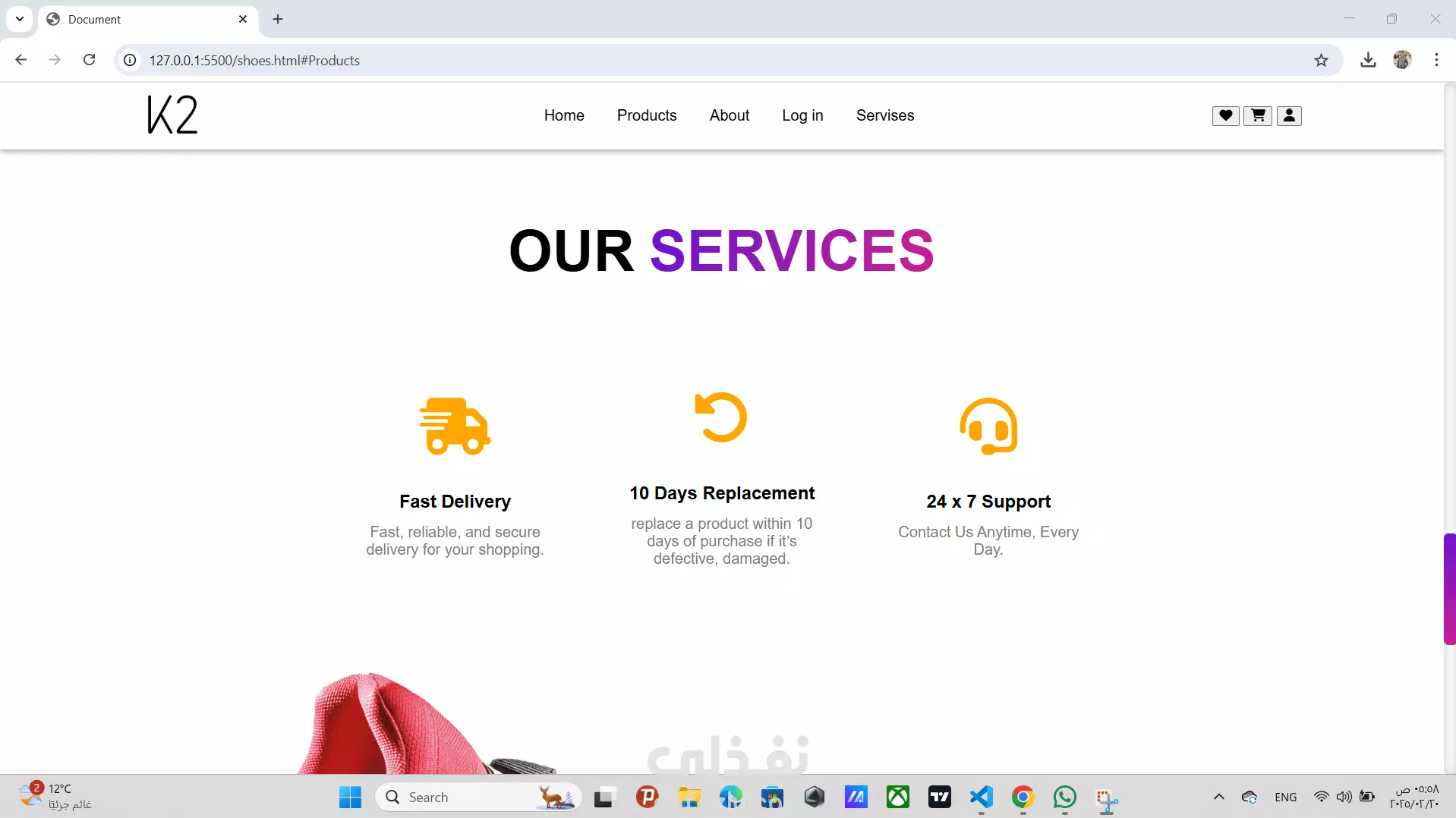The height and width of the screenshot is (818, 1456).
Task: Go forward in browser history
Action: click(x=55, y=60)
